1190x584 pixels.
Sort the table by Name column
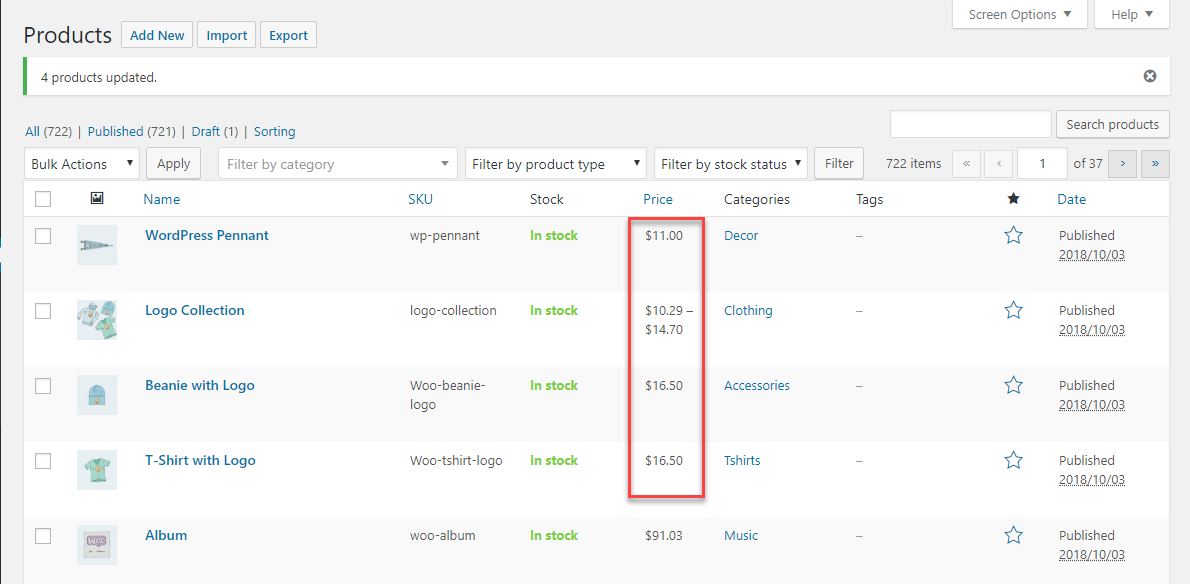(162, 199)
